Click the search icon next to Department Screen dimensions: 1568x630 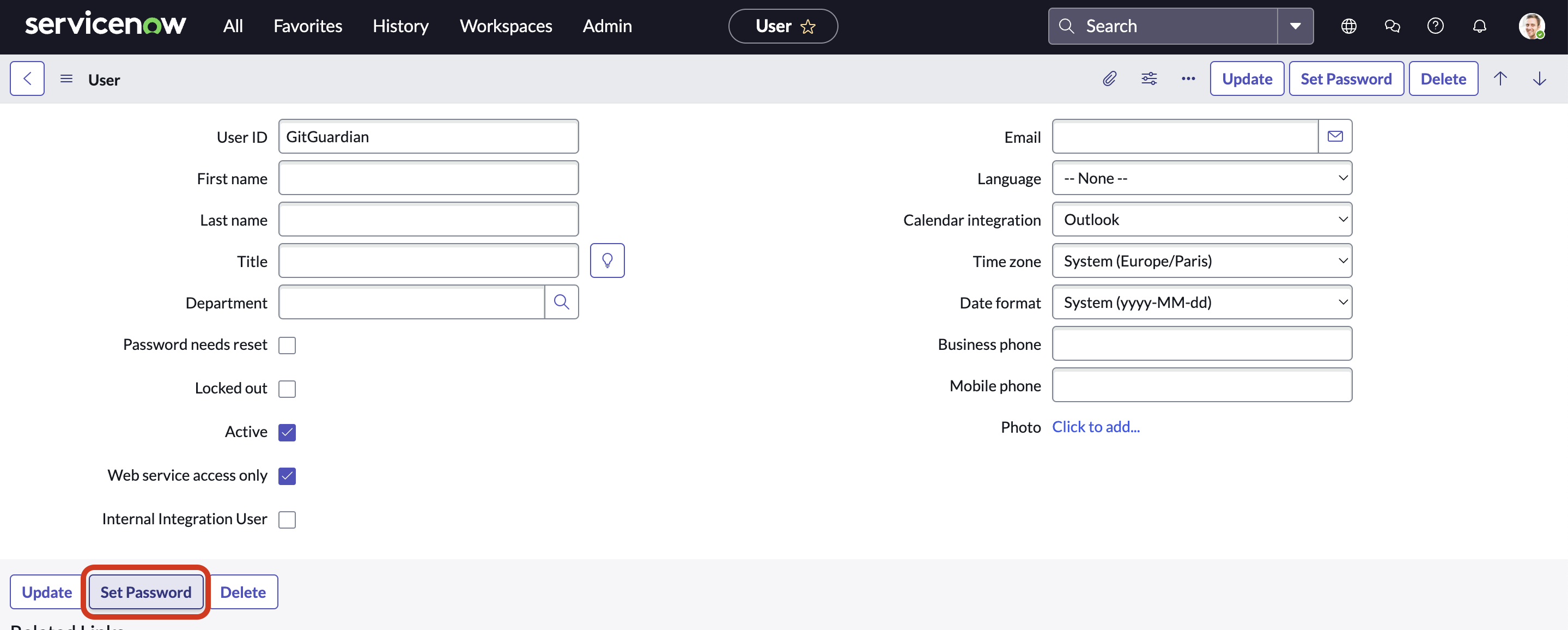563,301
